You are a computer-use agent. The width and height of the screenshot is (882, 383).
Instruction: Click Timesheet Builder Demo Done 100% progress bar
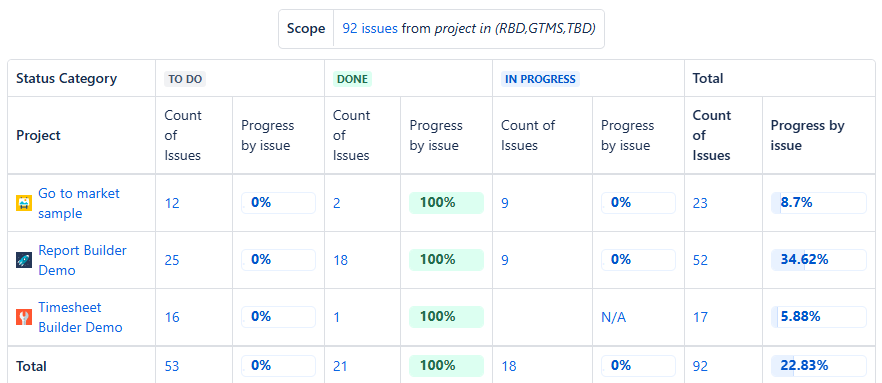point(447,317)
